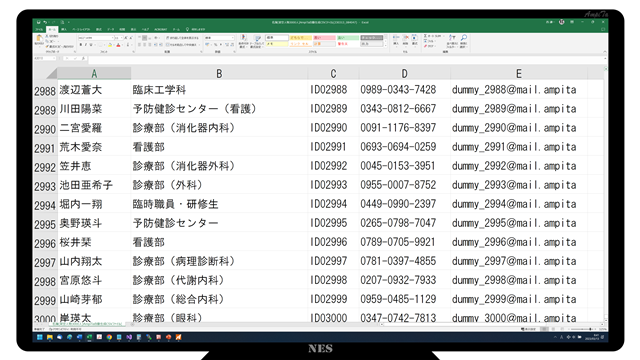Select column C header
This screenshot has width=640, height=360.
click(x=333, y=73)
